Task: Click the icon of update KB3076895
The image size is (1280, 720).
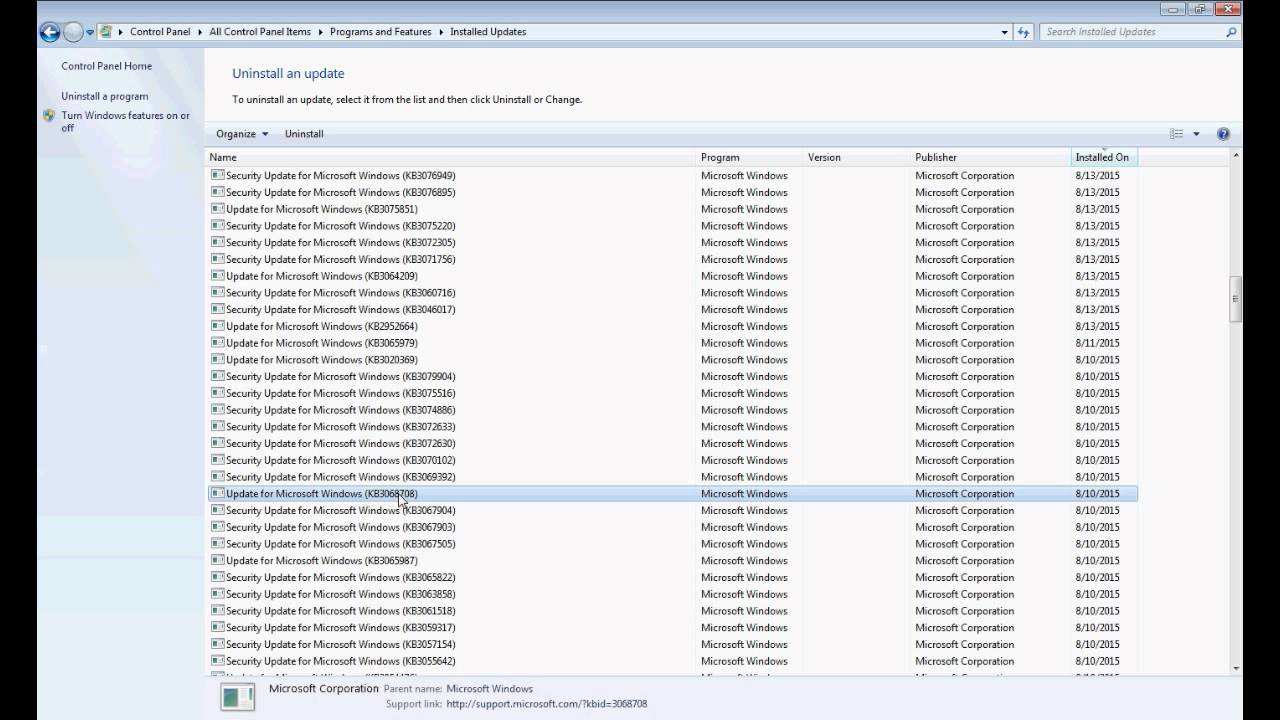Action: tap(217, 192)
